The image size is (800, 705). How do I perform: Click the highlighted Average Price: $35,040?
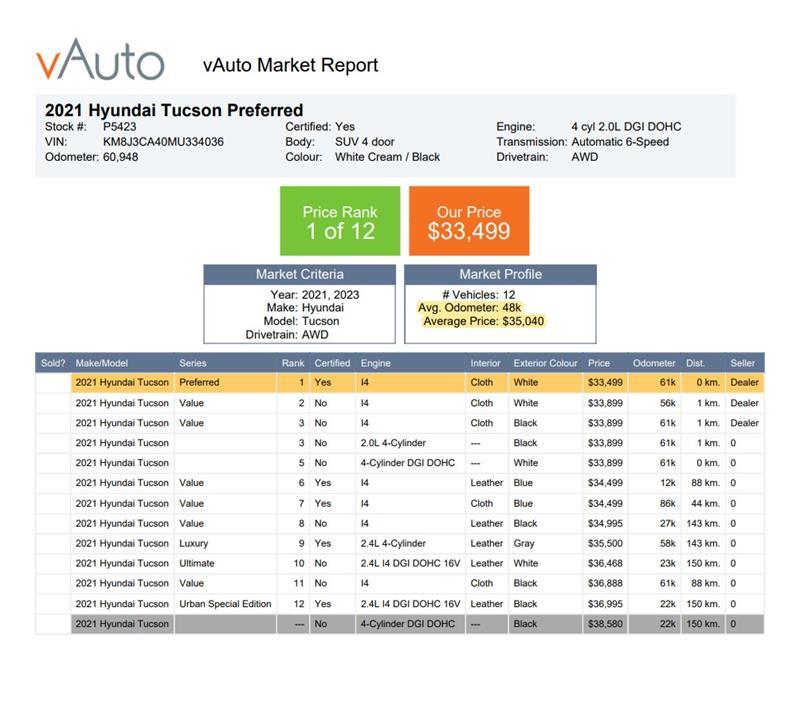click(x=484, y=321)
